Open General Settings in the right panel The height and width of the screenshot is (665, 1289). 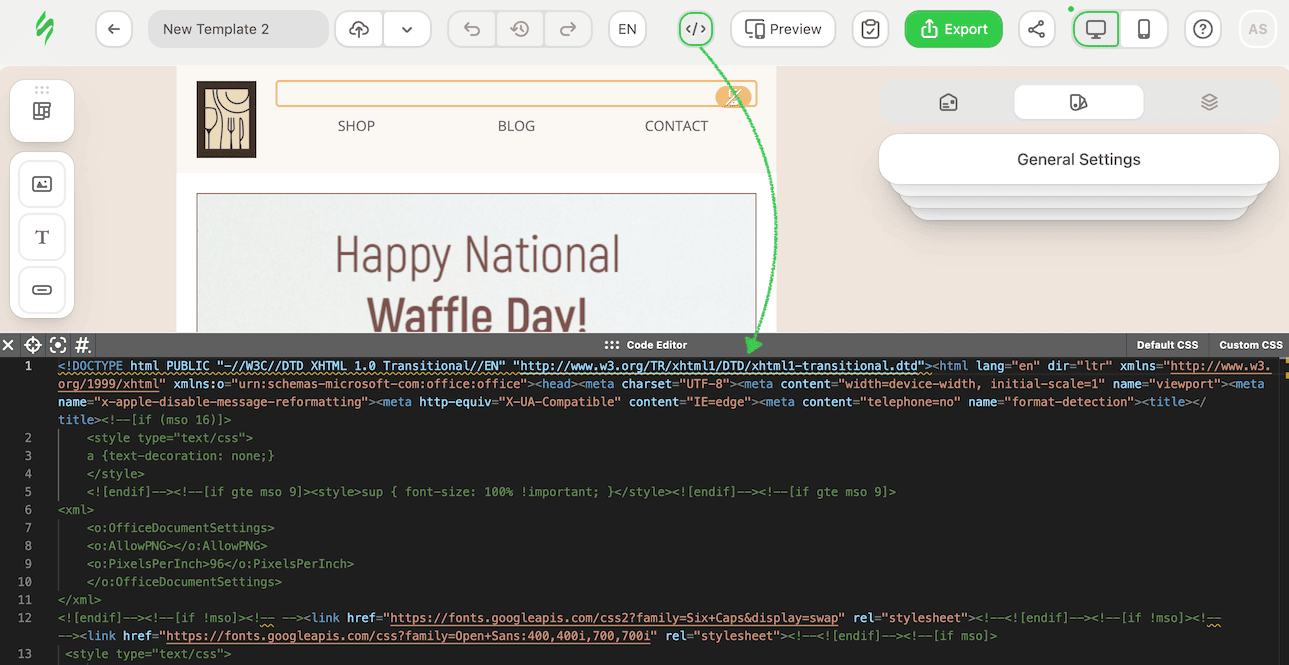1078,159
